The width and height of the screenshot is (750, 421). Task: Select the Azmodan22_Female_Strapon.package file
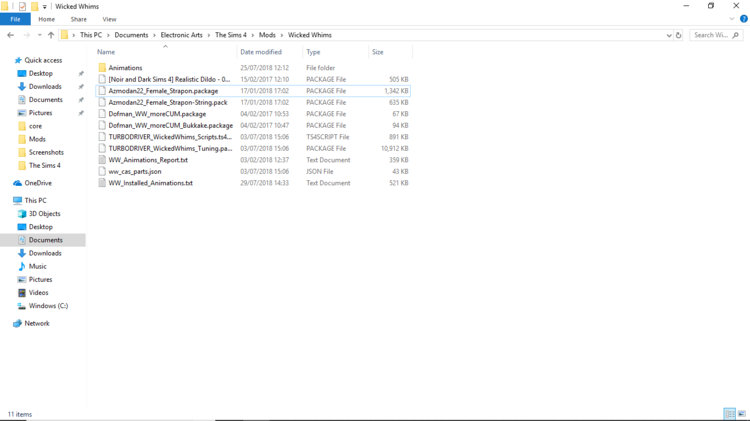point(163,91)
